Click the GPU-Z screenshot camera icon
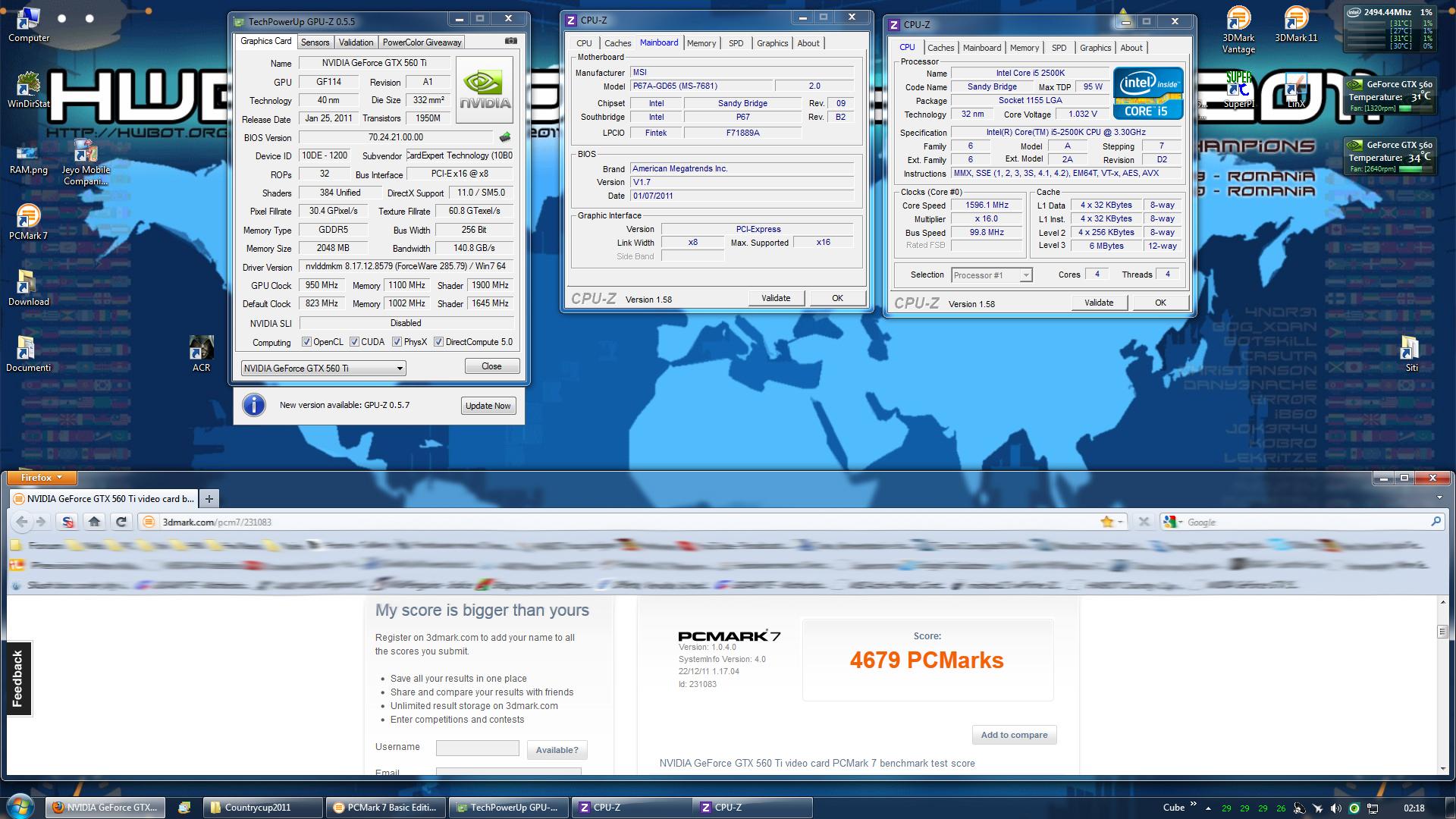The height and width of the screenshot is (819, 1456). pyautogui.click(x=511, y=42)
